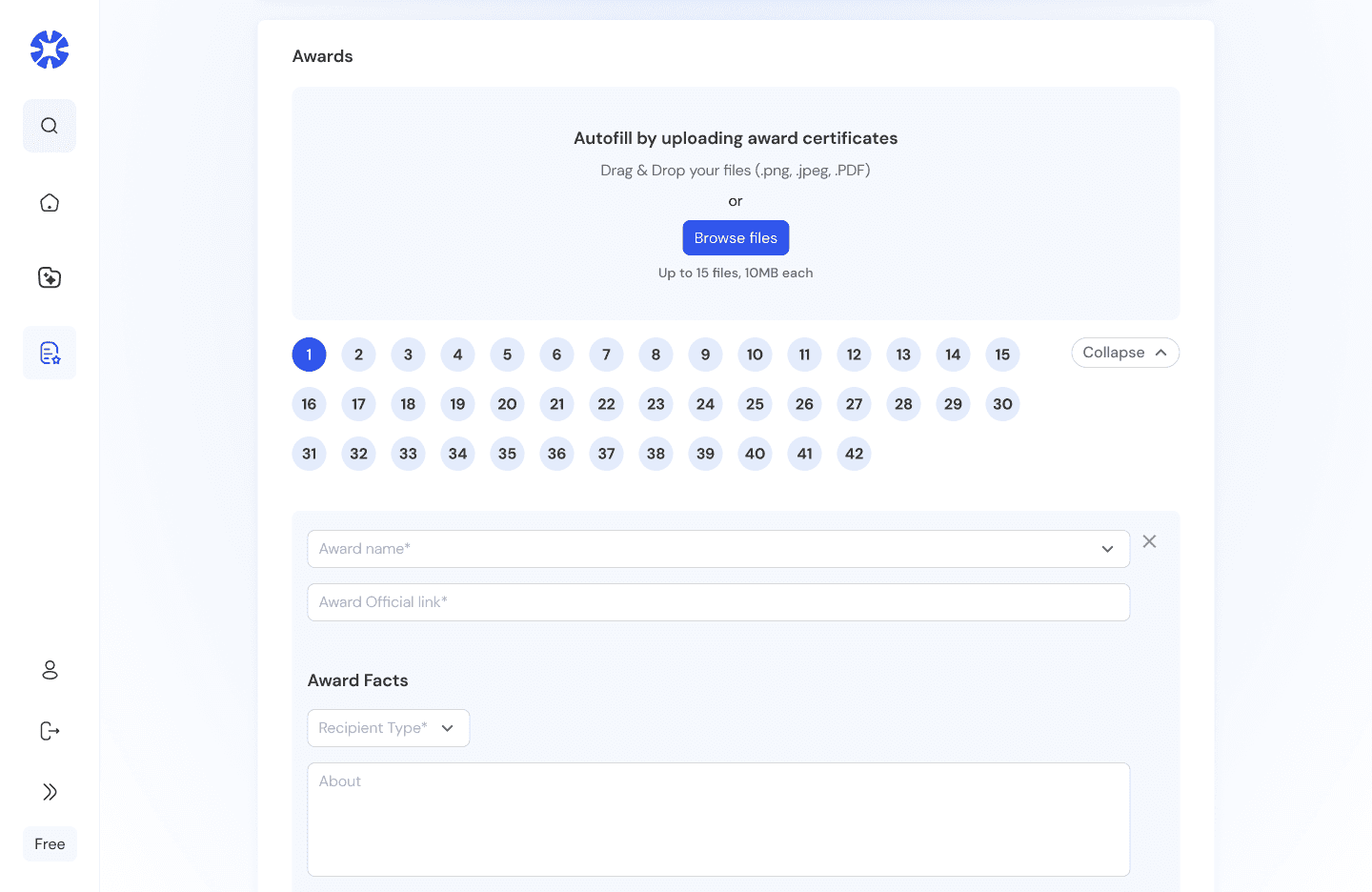Open award number 19
Viewport: 1372px width, 892px height.
tap(457, 404)
